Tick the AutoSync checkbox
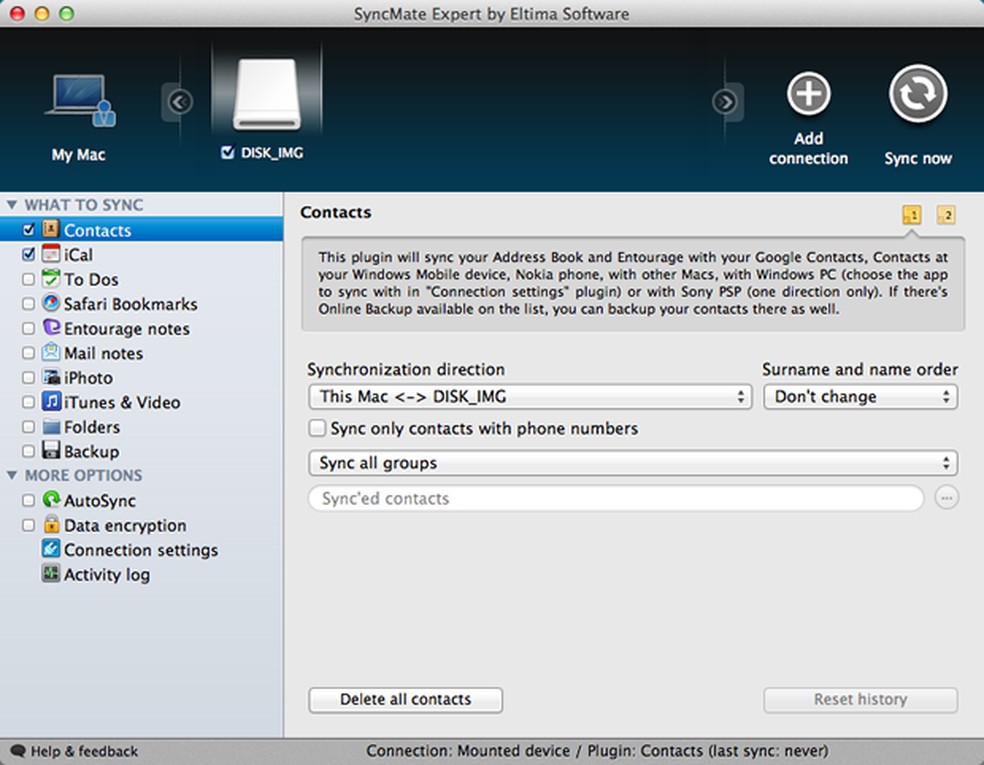Image resolution: width=984 pixels, height=765 pixels. coord(28,501)
